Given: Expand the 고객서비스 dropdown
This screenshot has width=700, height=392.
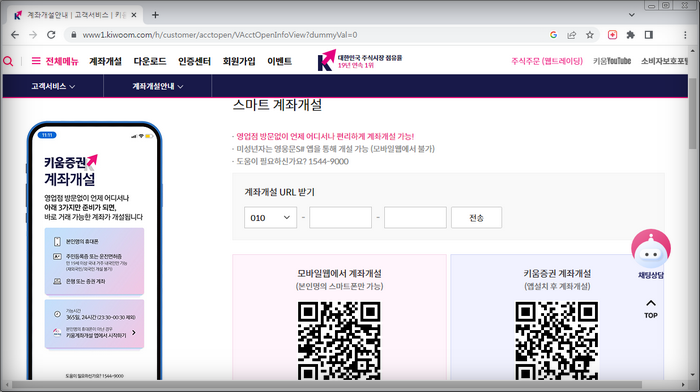Looking at the screenshot, I should (53, 86).
